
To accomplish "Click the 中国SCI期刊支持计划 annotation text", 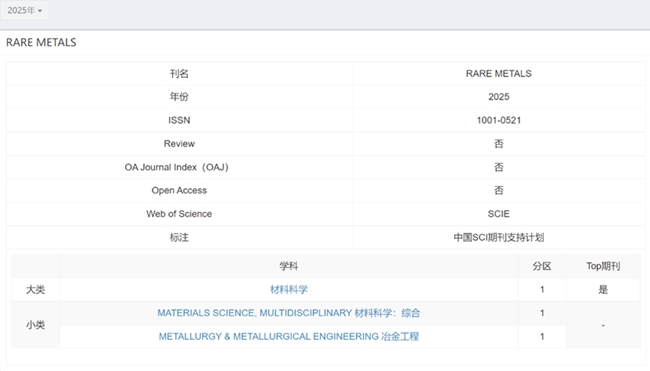I will pyautogui.click(x=499, y=238).
